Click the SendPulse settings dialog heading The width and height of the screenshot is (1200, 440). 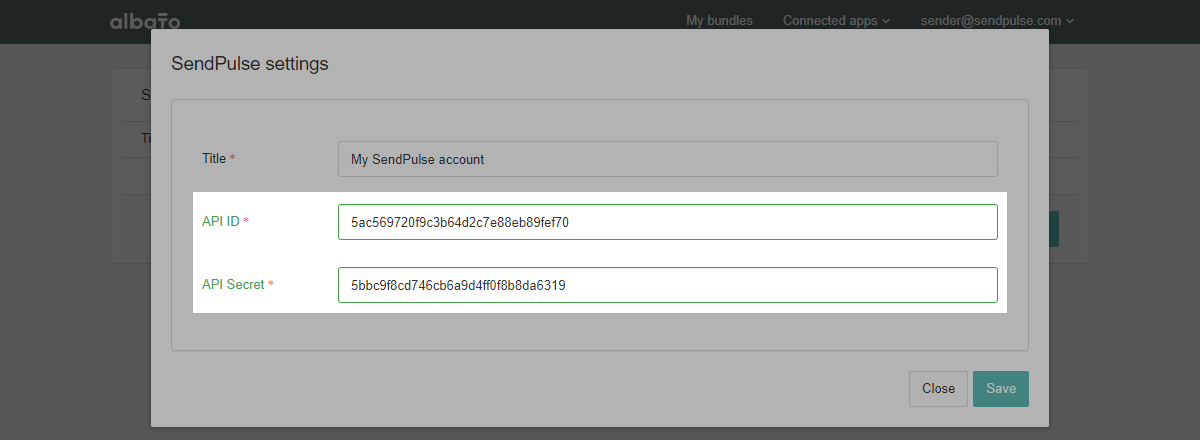(250, 64)
